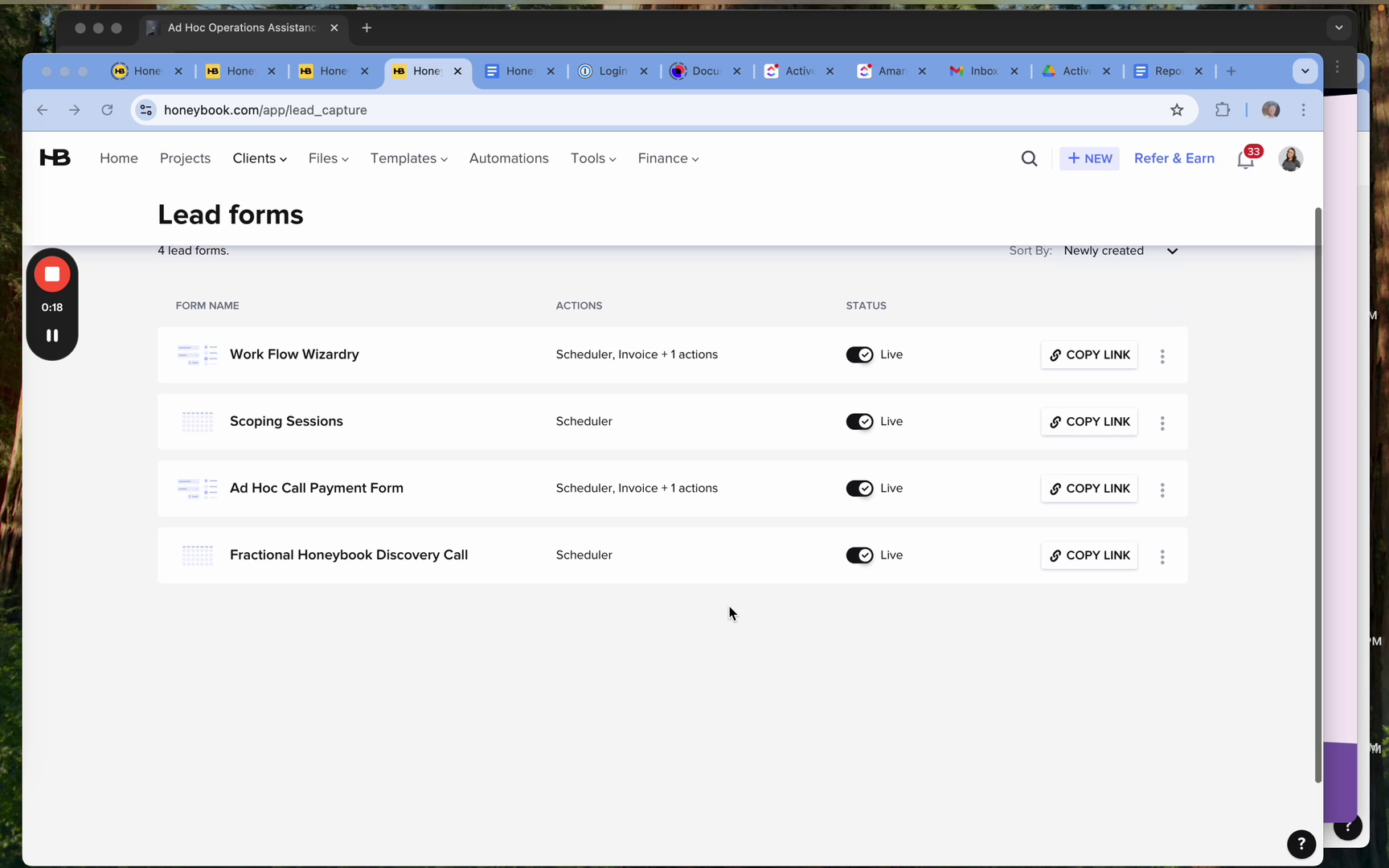
Task: Switch to the Amar browser tab
Action: [x=891, y=72]
